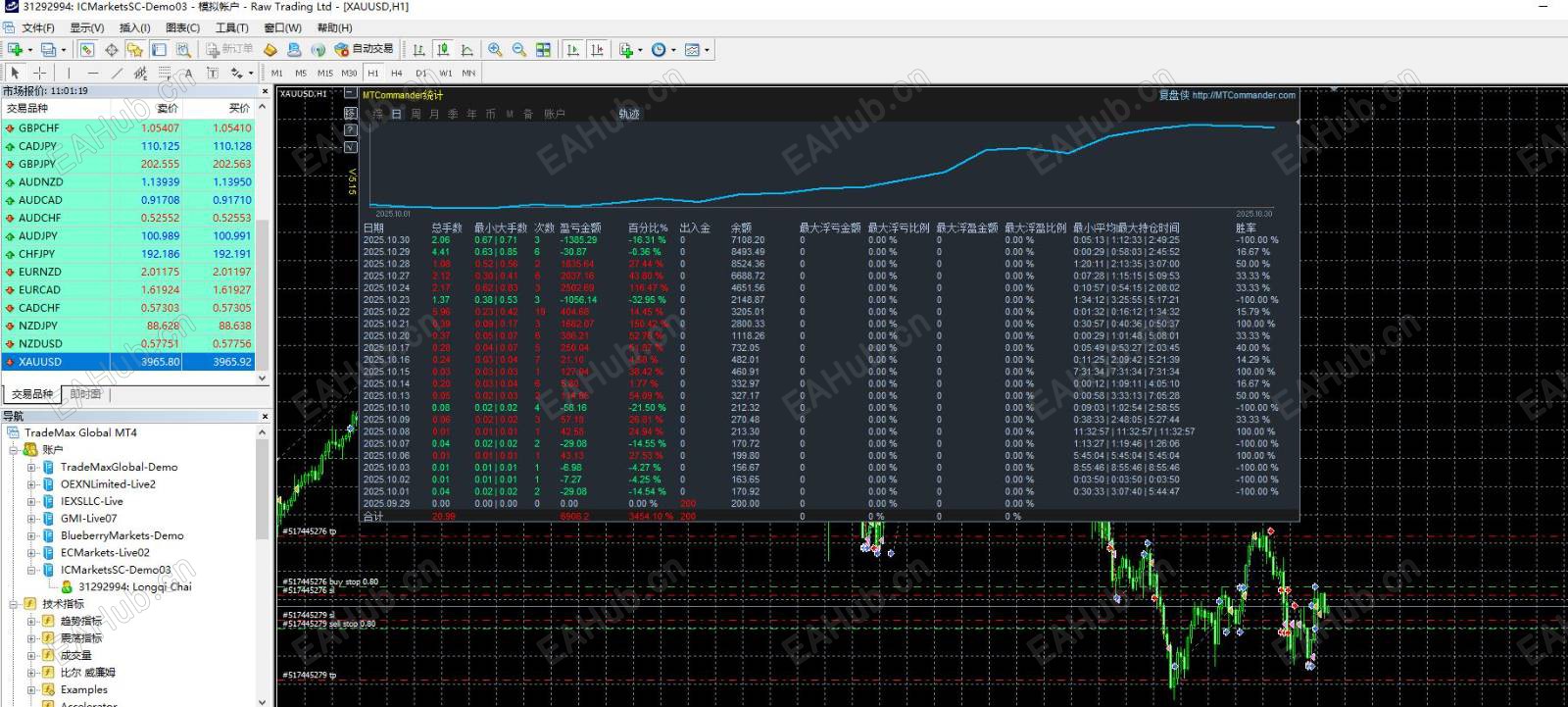The width and height of the screenshot is (1568, 707).
Task: Open the indicators list dropdown icon
Action: (630, 49)
